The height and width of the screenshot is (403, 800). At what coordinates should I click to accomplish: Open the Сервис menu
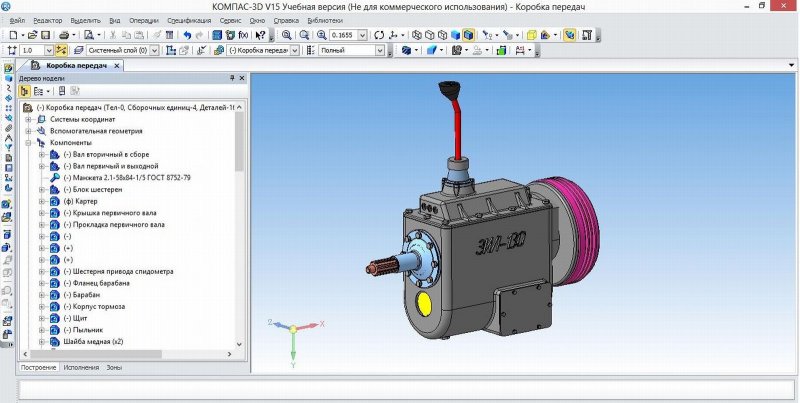[230, 21]
